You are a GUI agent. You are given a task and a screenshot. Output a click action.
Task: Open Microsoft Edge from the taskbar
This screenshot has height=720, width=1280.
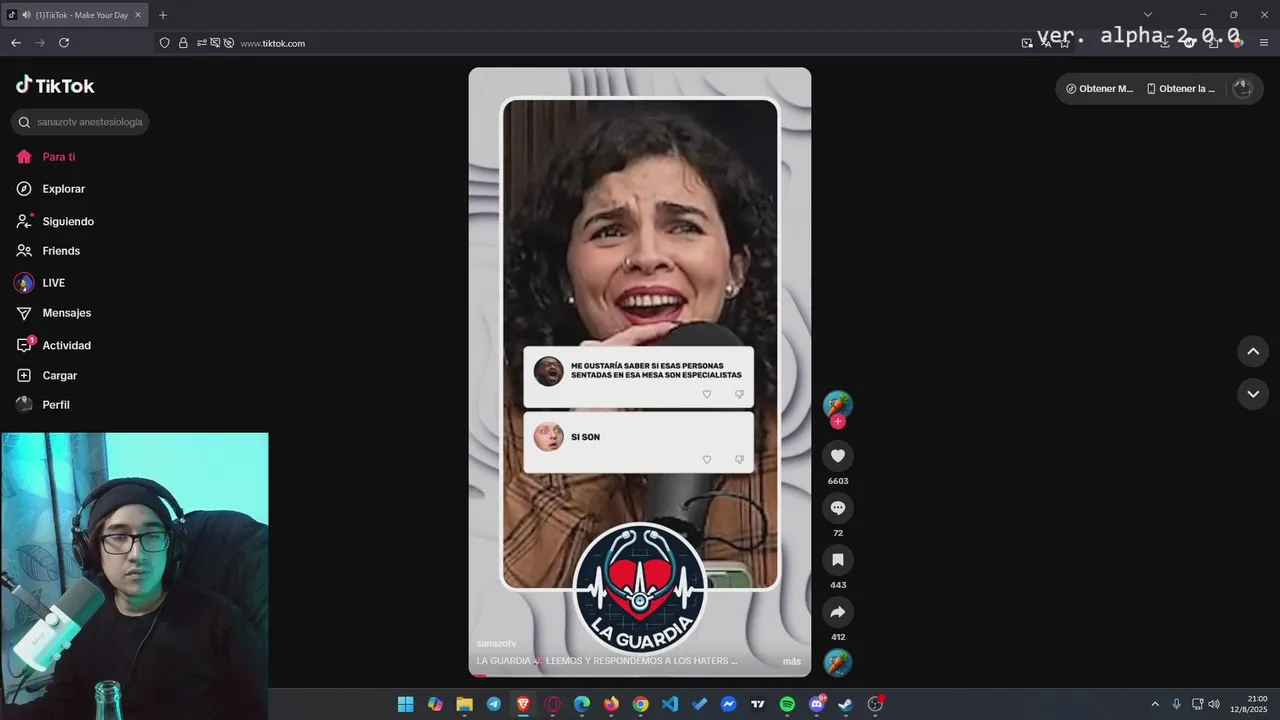click(x=582, y=704)
